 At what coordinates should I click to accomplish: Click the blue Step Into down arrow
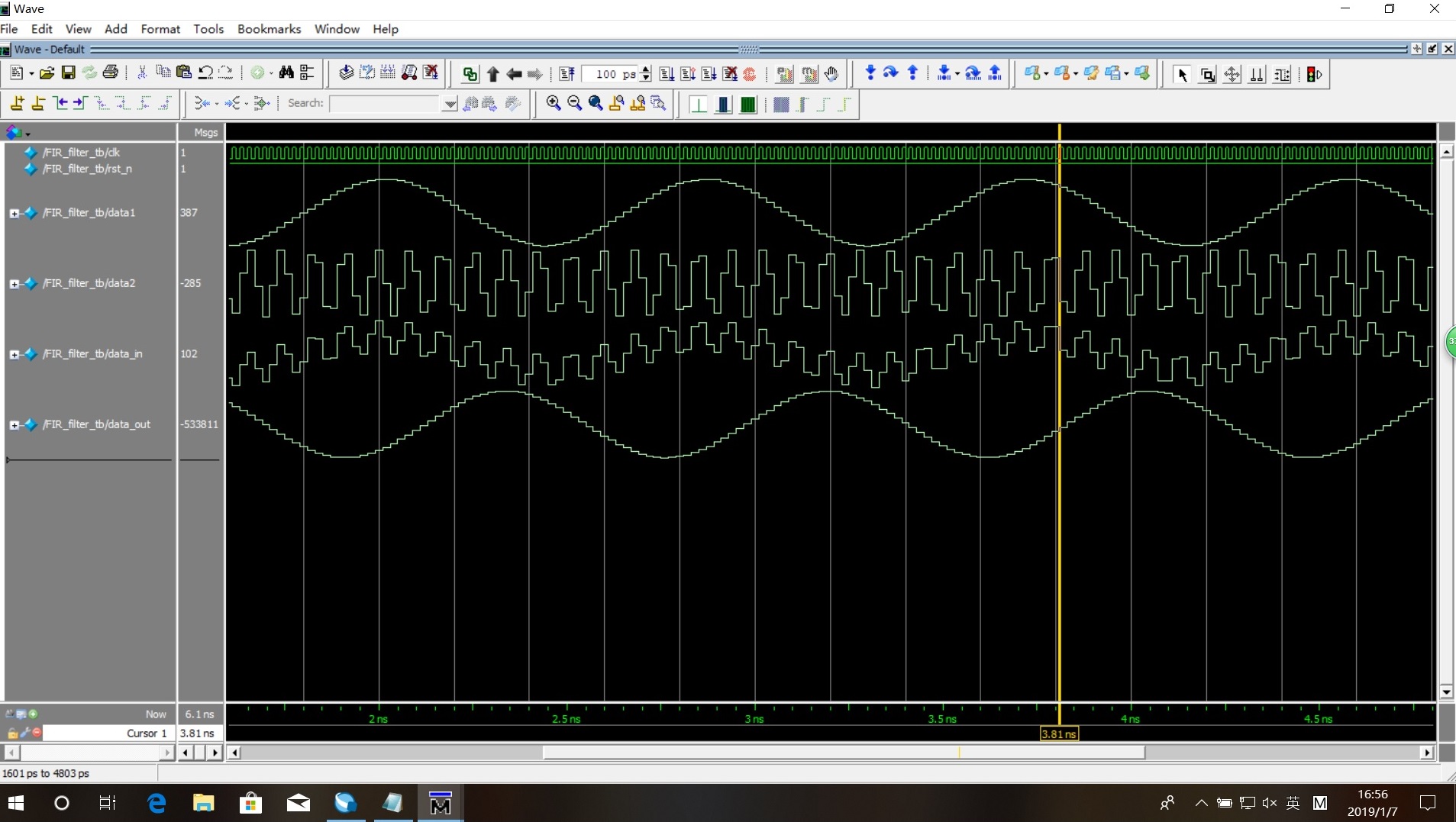pos(870,73)
